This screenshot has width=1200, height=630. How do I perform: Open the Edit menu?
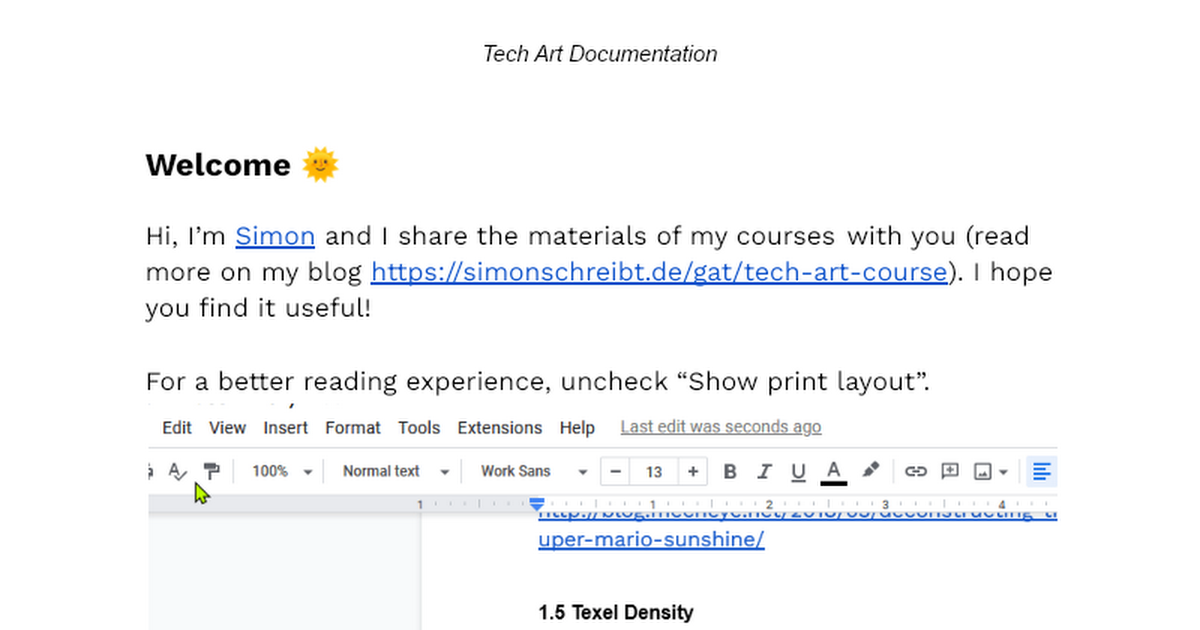(x=177, y=427)
